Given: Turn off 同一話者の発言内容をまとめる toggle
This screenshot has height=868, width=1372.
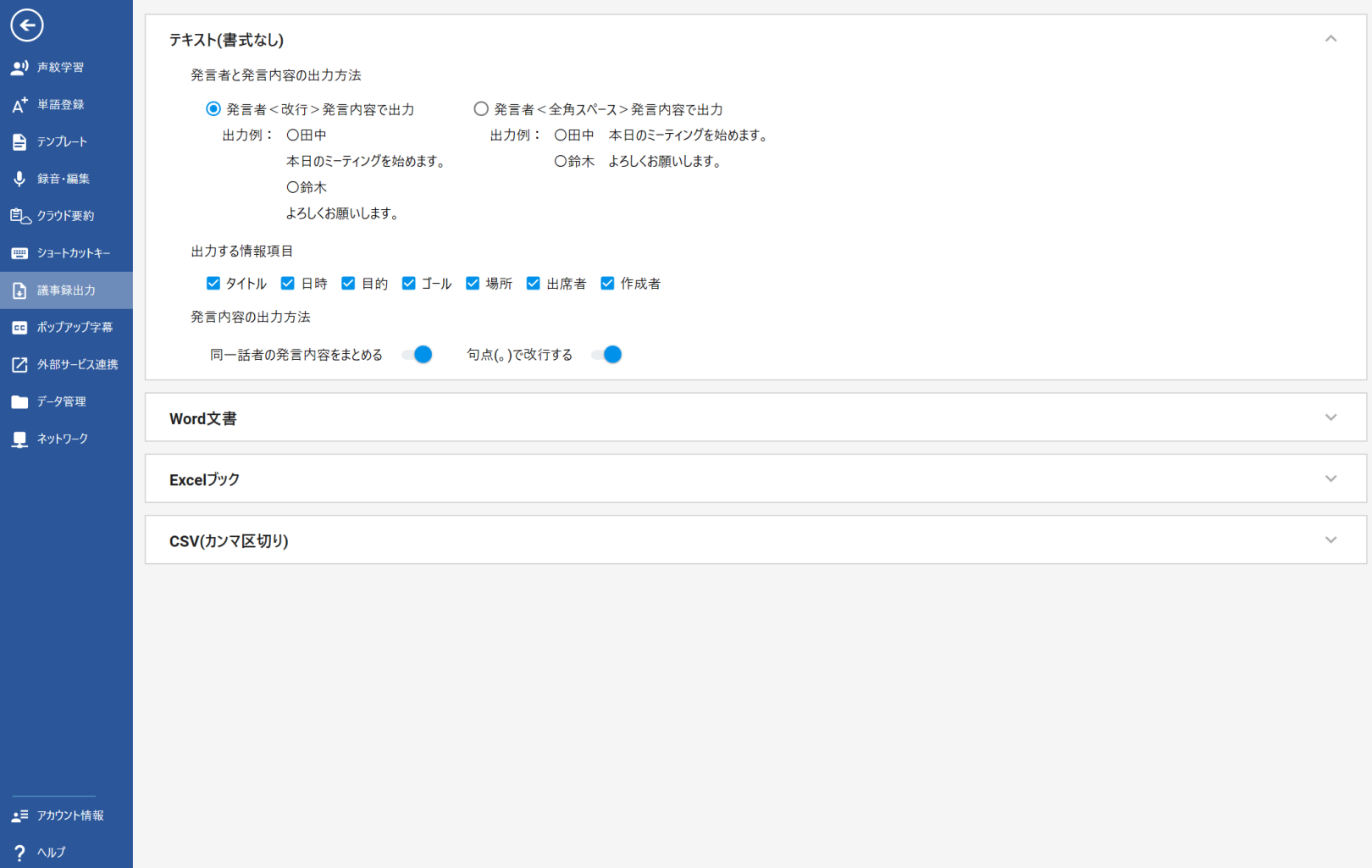Looking at the screenshot, I should [418, 355].
